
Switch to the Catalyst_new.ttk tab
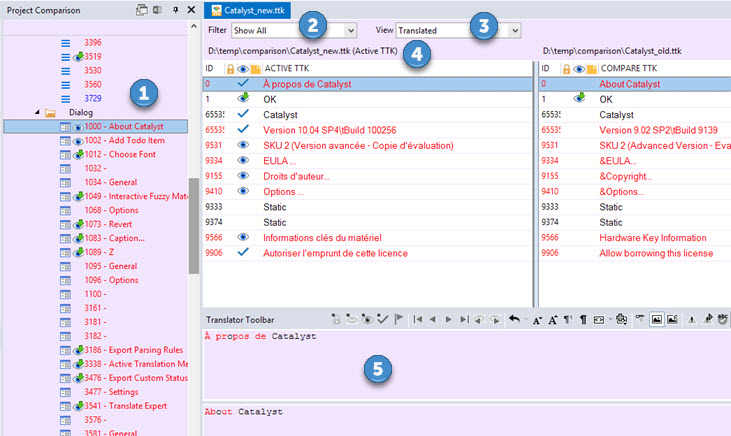(x=248, y=10)
